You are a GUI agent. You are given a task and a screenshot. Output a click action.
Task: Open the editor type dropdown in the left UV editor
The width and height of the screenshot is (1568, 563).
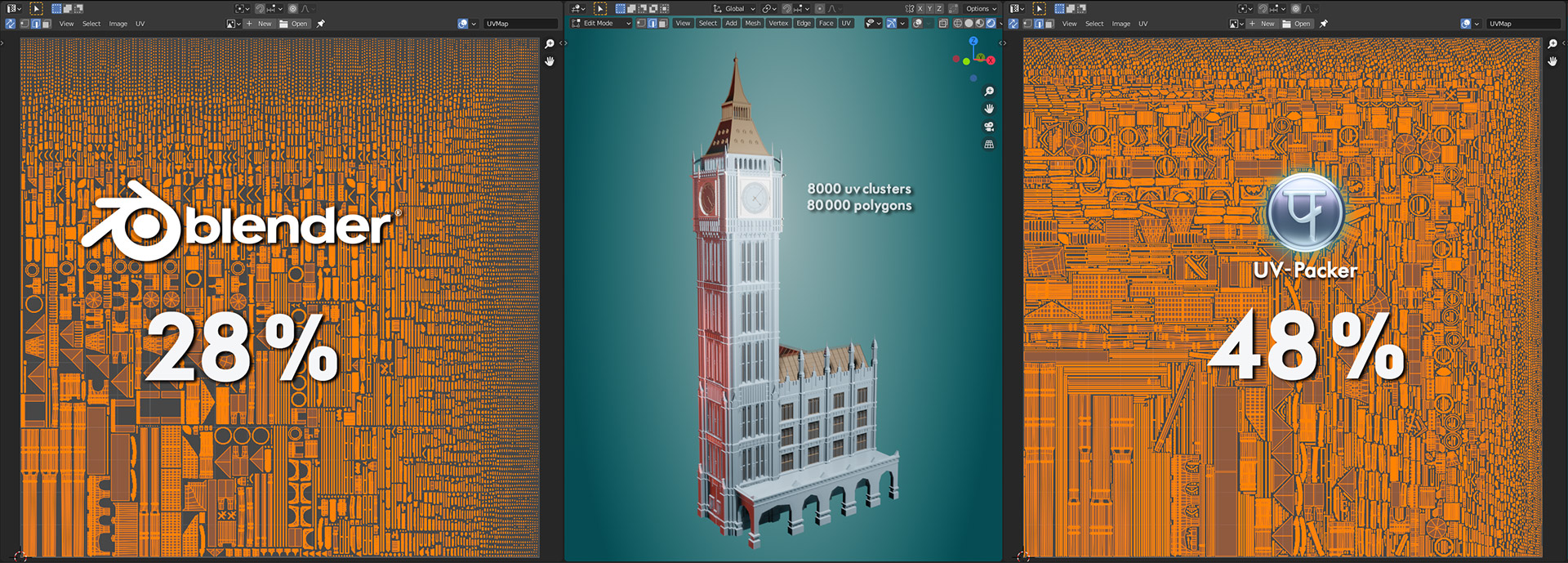coord(14,9)
